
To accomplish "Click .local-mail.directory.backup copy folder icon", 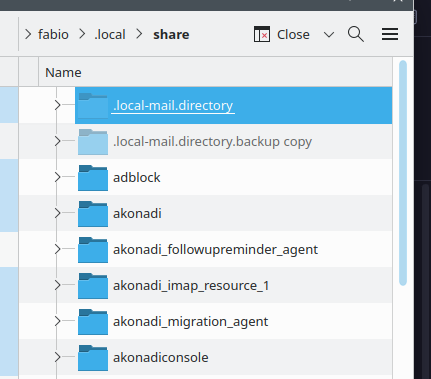I will tap(93, 142).
